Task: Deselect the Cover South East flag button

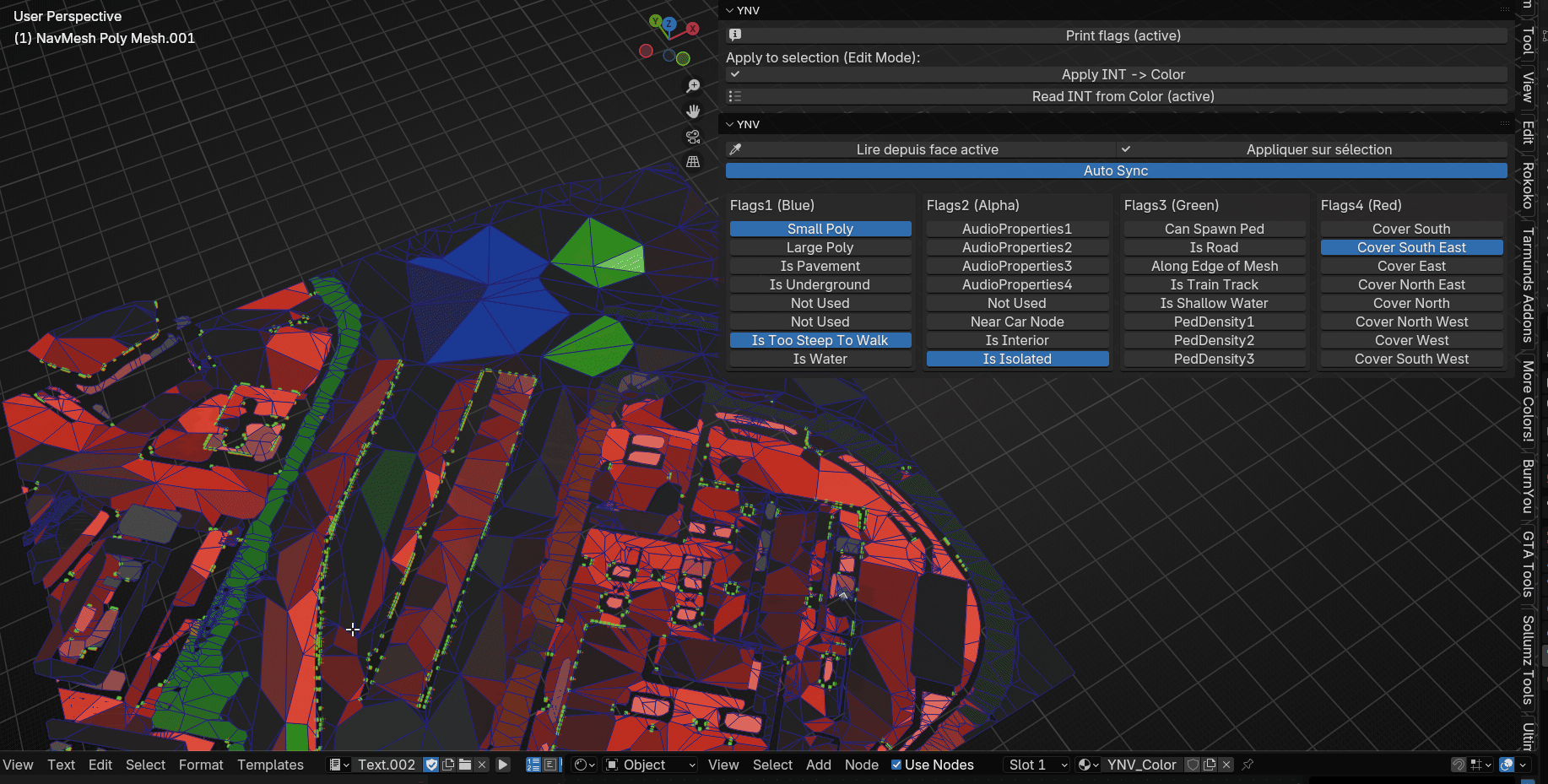Action: 1410,247
